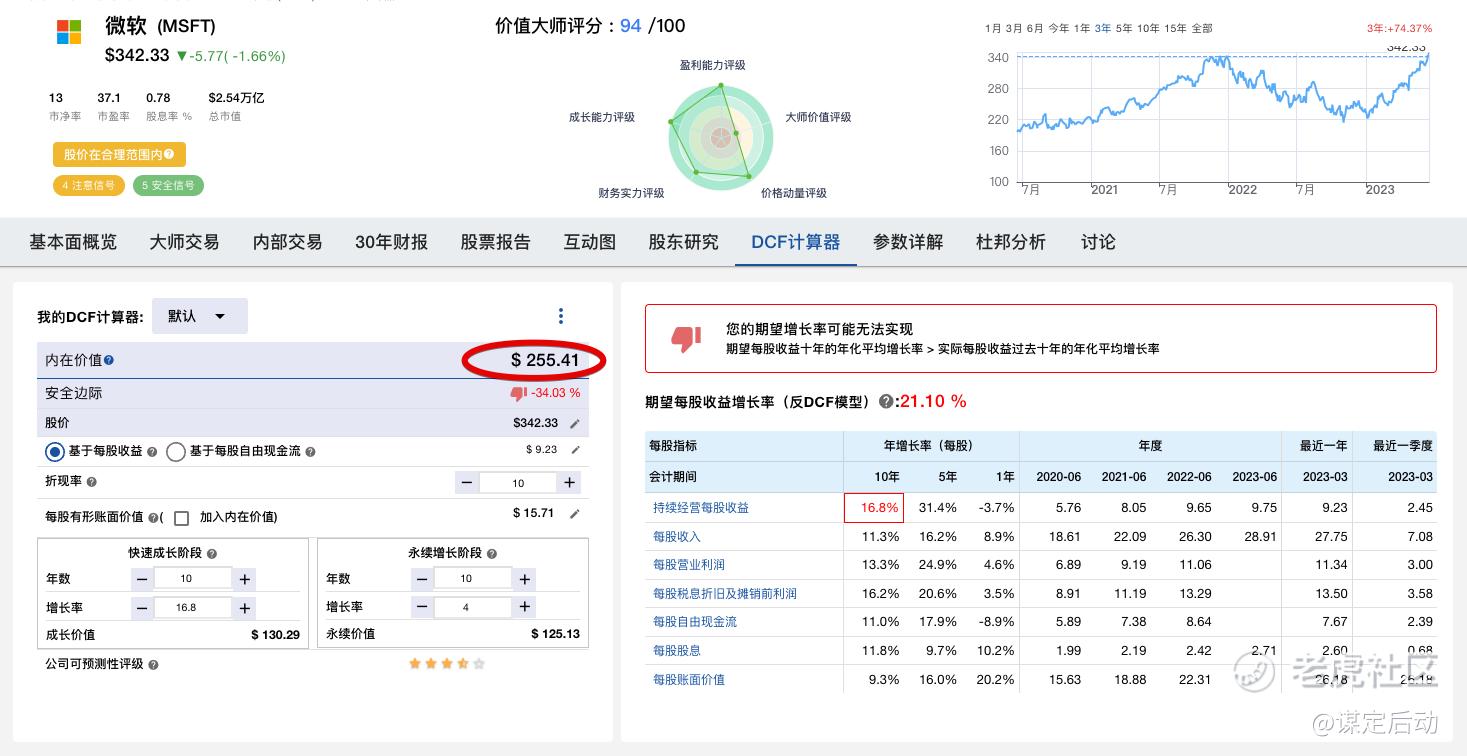Click help icon next to 内在价值
Screen dimensions: 1467x756
(x=109, y=360)
